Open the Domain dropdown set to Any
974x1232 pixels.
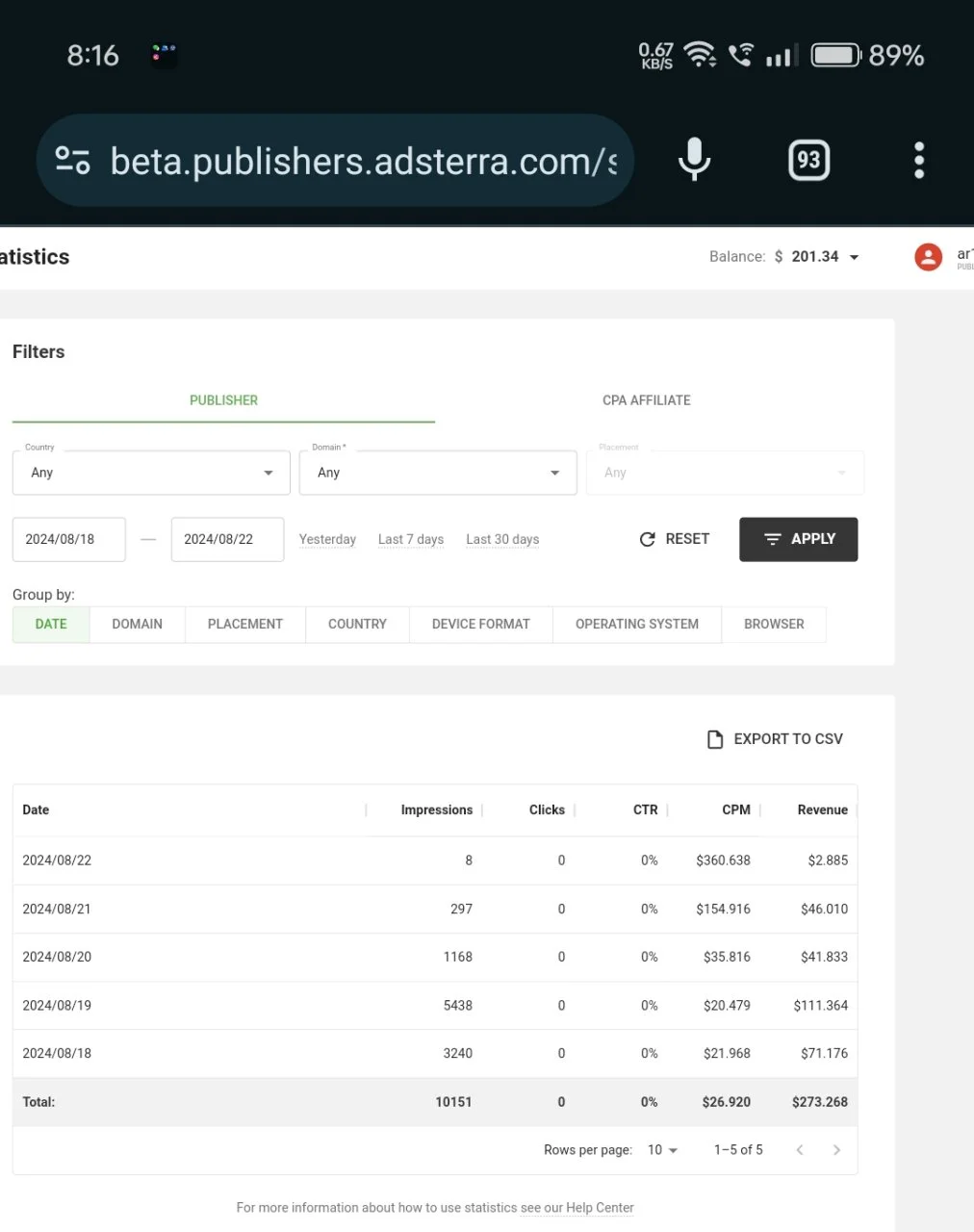click(438, 473)
